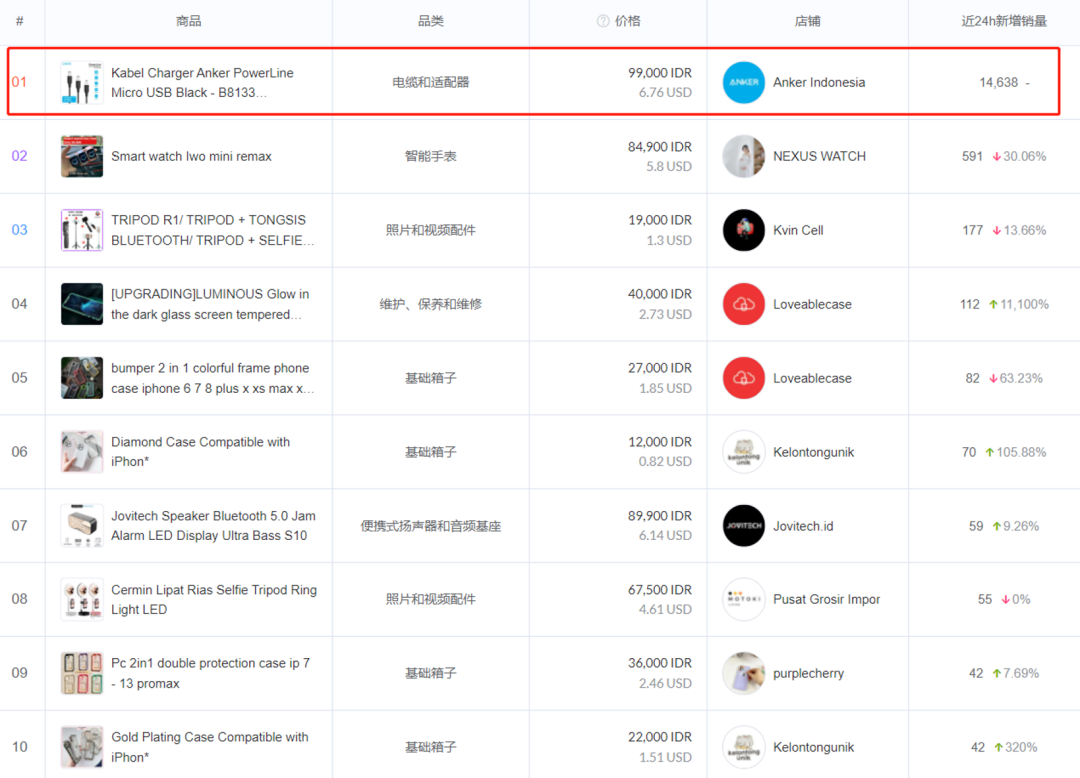Sort by the 近24h新增销量 column header

tap(1004, 21)
